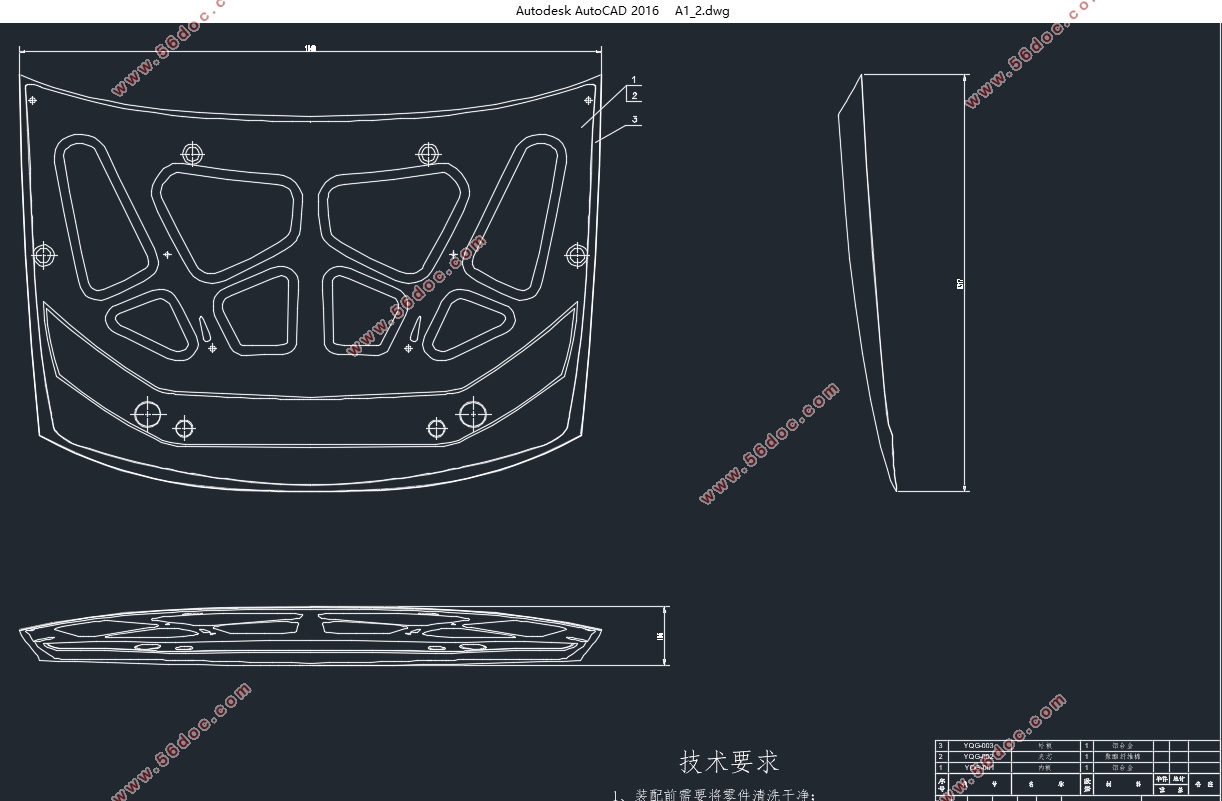Click the '铝合金' material cell in row 3
1222x801 pixels.
pos(1123,746)
